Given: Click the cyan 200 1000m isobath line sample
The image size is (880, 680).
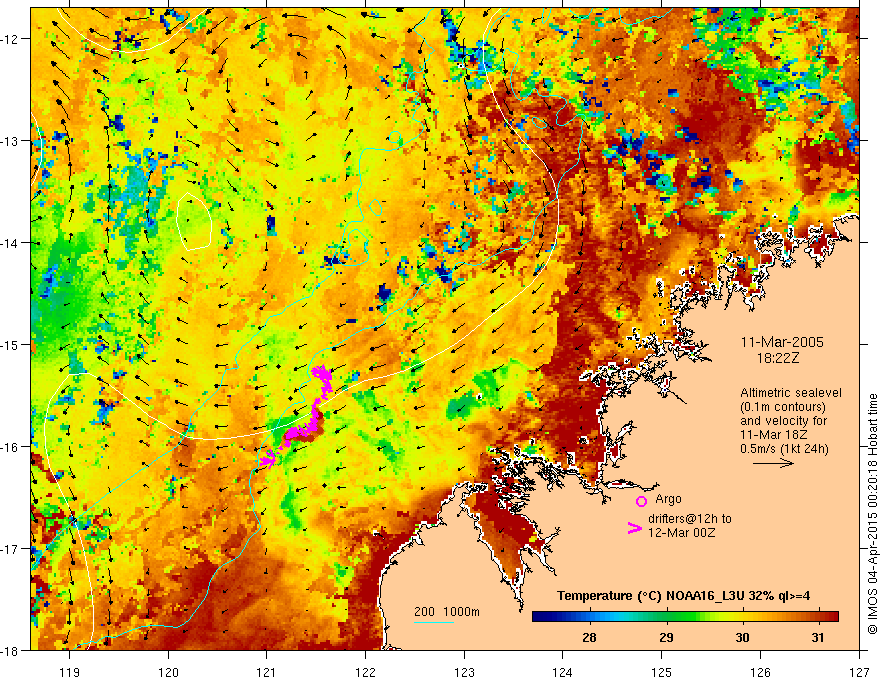Looking at the screenshot, I should [x=434, y=622].
